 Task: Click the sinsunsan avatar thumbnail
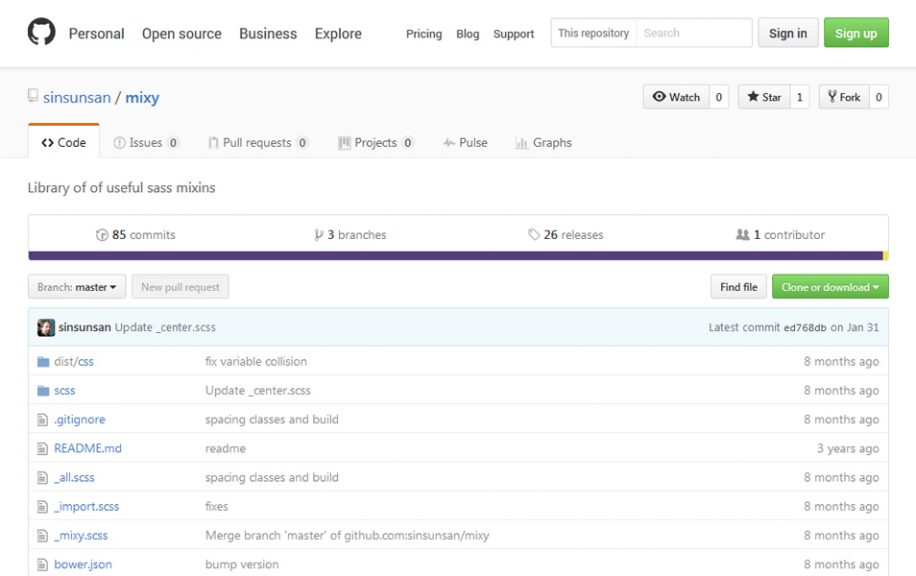pyautogui.click(x=46, y=328)
